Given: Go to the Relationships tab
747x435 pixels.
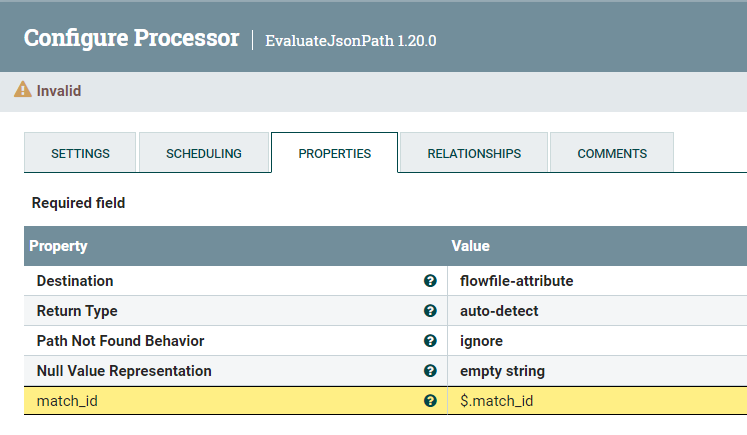Looking at the screenshot, I should coord(474,154).
